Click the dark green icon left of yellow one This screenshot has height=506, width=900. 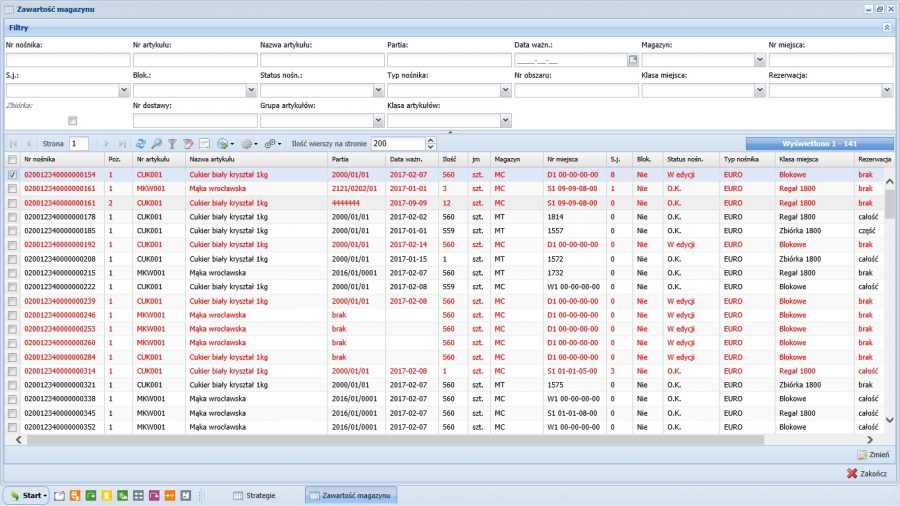[91, 496]
